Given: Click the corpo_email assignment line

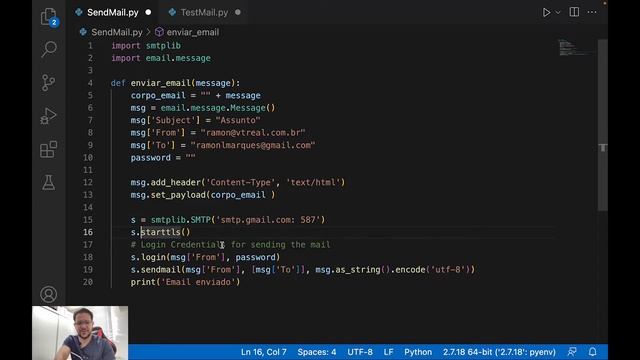Looking at the screenshot, I should coord(196,96).
